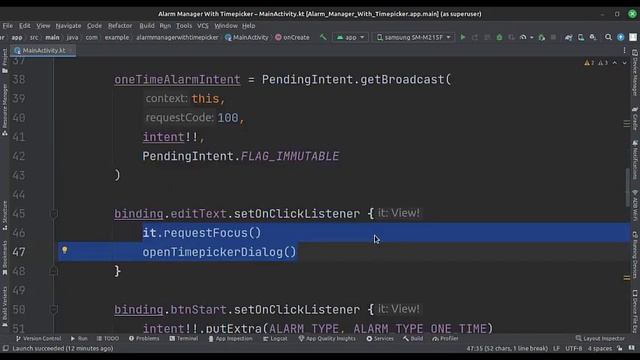This screenshot has height=360, width=640.
Task: Click the yellow warnings count indicator
Action: click(x=589, y=63)
